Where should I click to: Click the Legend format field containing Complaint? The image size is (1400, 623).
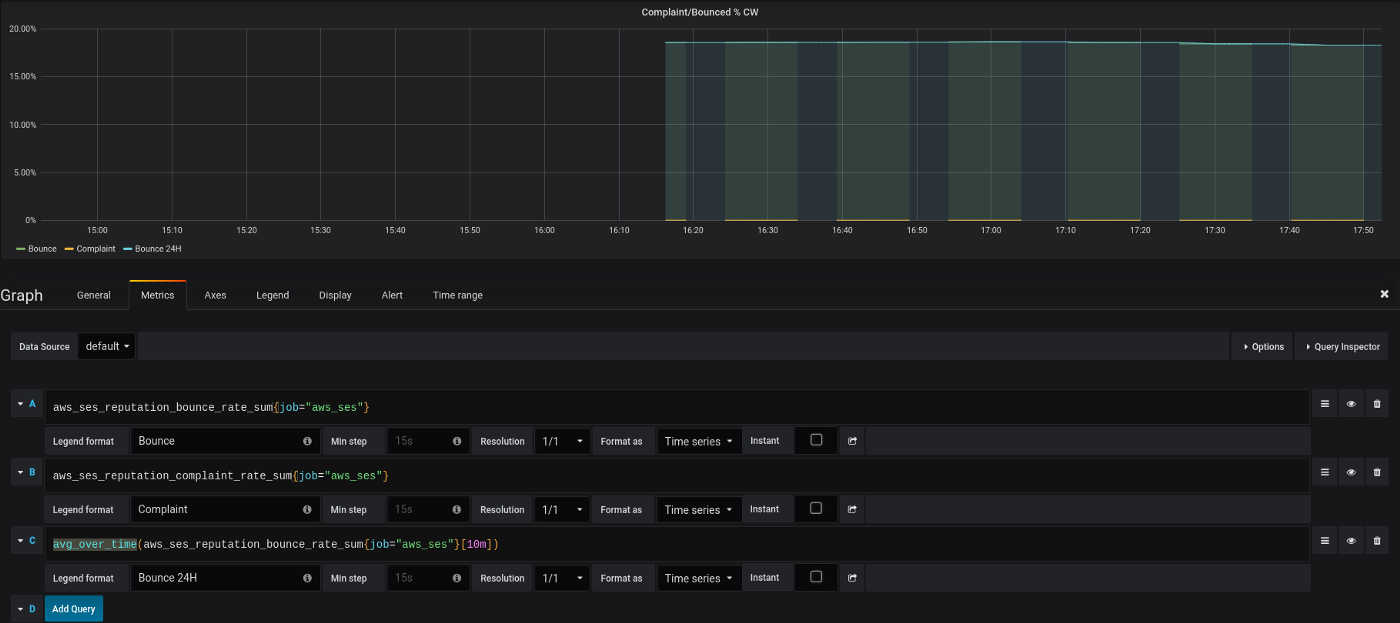[x=215, y=510]
